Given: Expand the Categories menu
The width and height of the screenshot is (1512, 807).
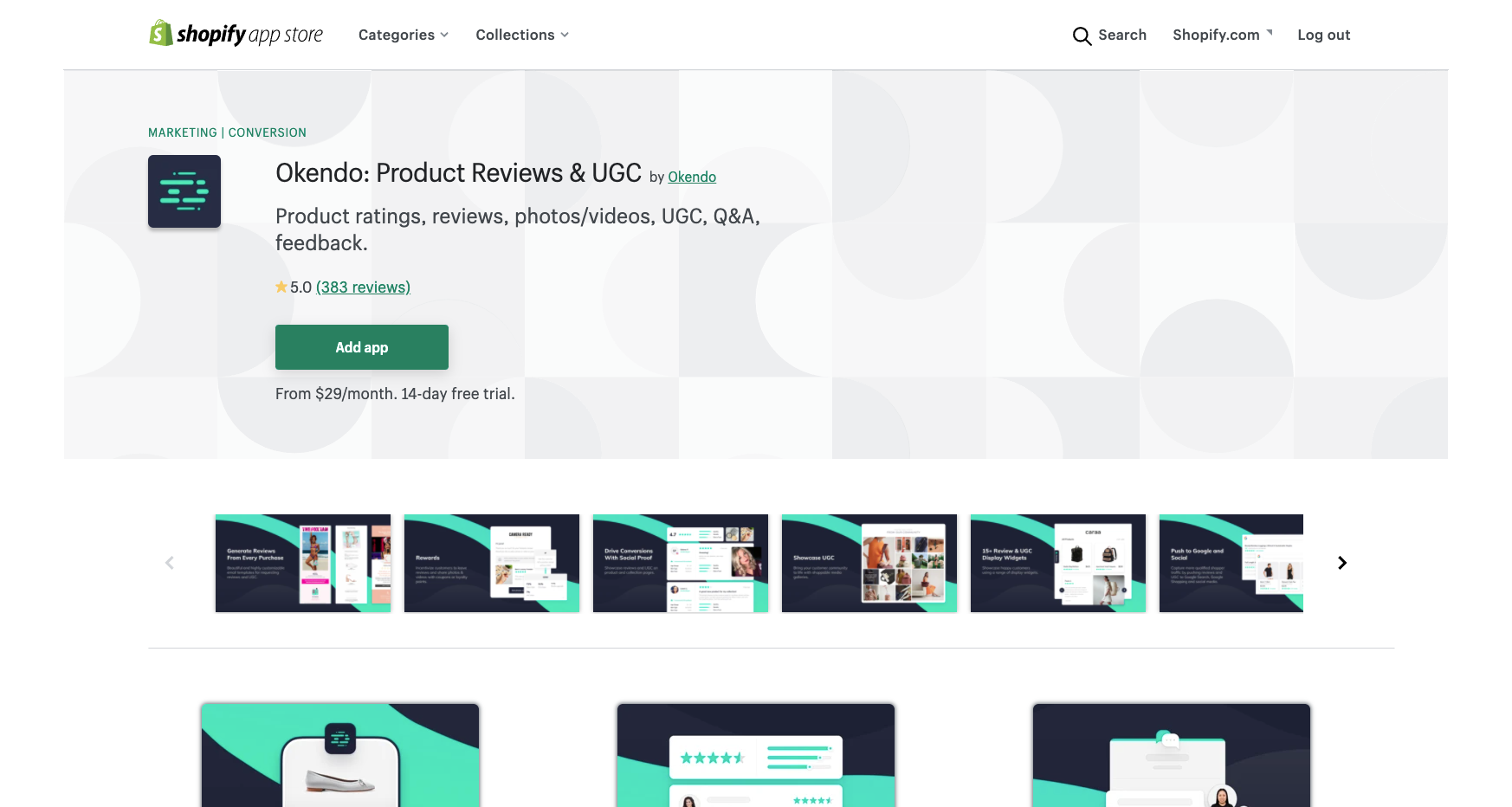Looking at the screenshot, I should (x=404, y=35).
